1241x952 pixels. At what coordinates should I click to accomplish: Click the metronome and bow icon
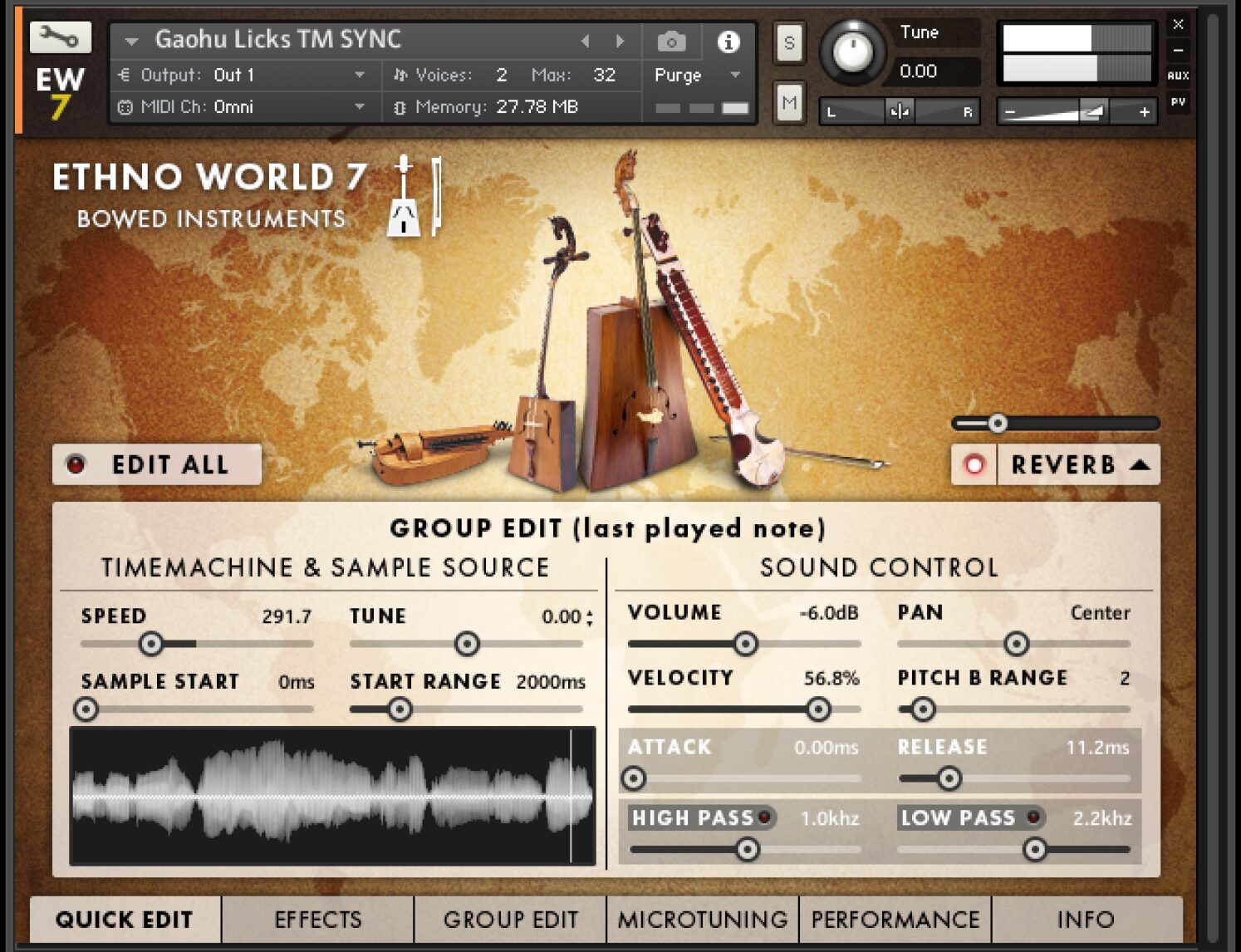click(x=415, y=195)
